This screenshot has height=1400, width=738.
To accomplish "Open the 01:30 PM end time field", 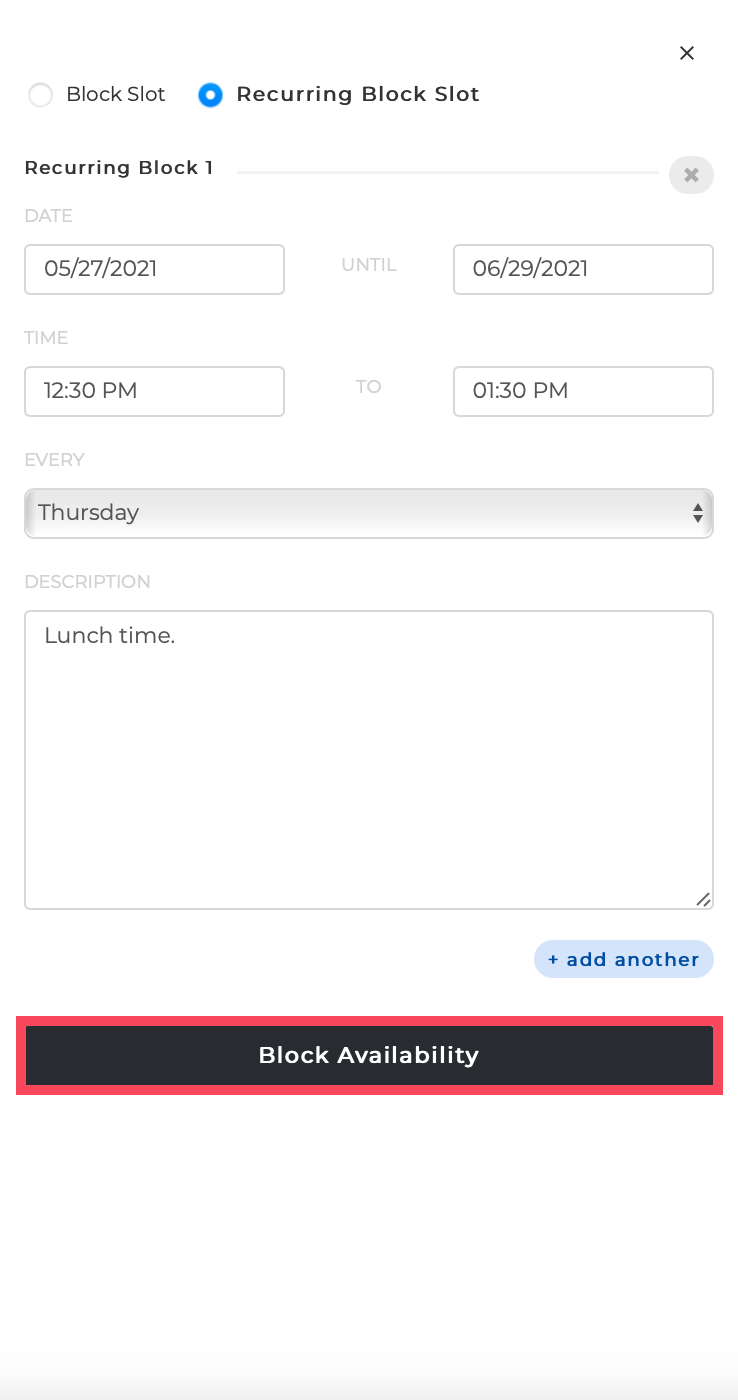I will (x=583, y=391).
